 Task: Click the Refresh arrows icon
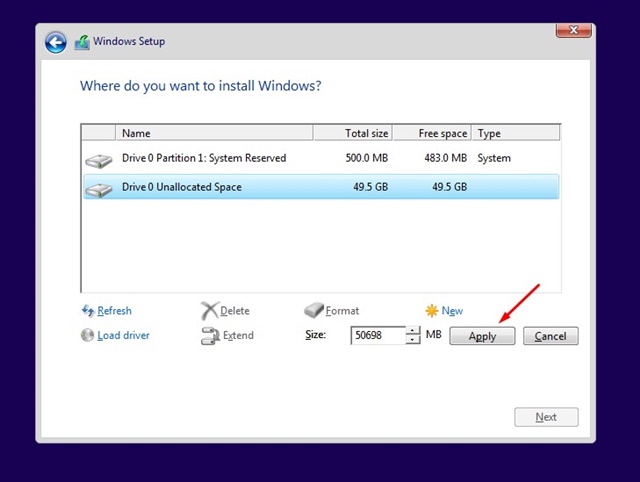click(x=88, y=311)
